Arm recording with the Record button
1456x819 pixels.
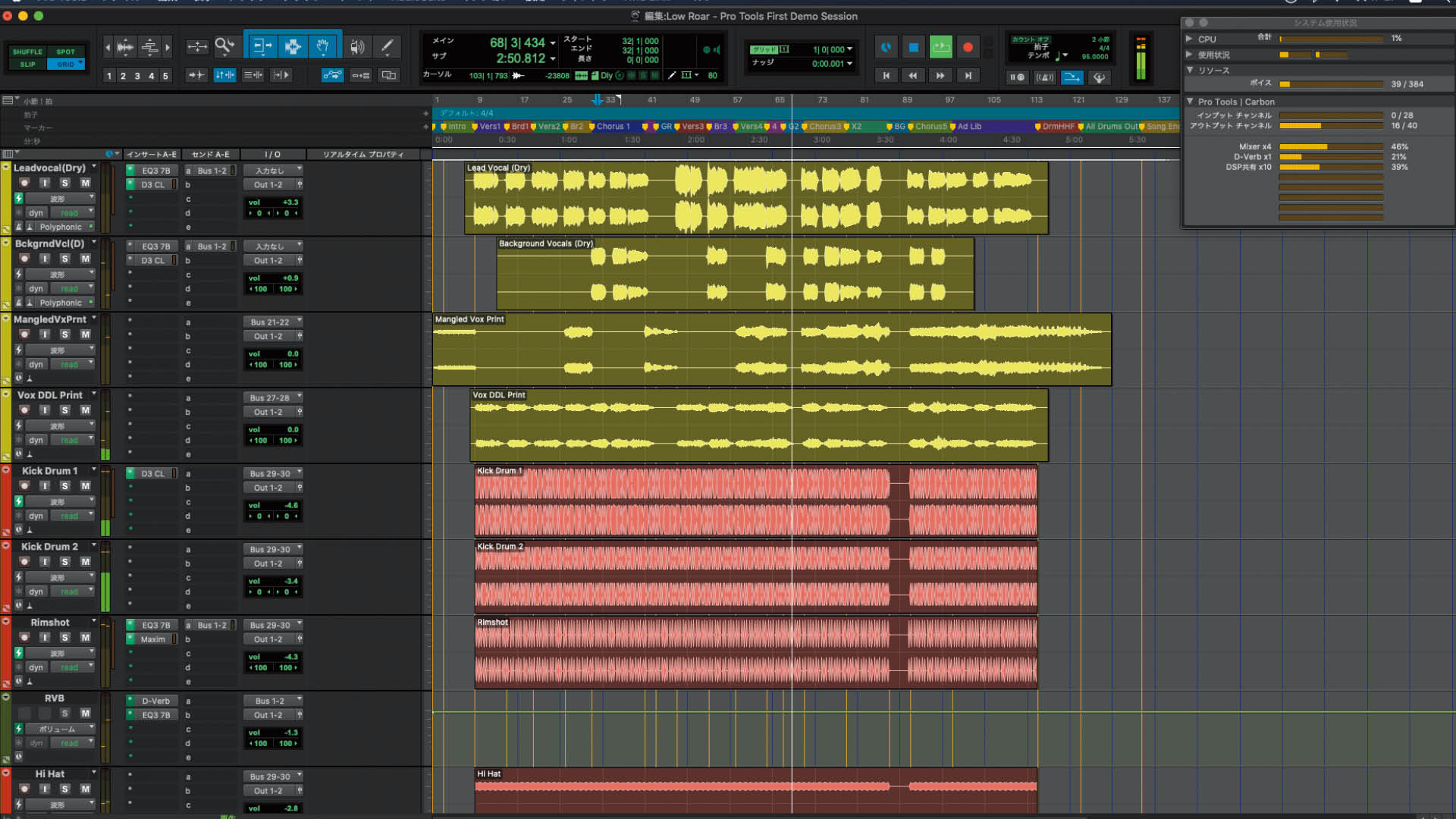coord(968,47)
